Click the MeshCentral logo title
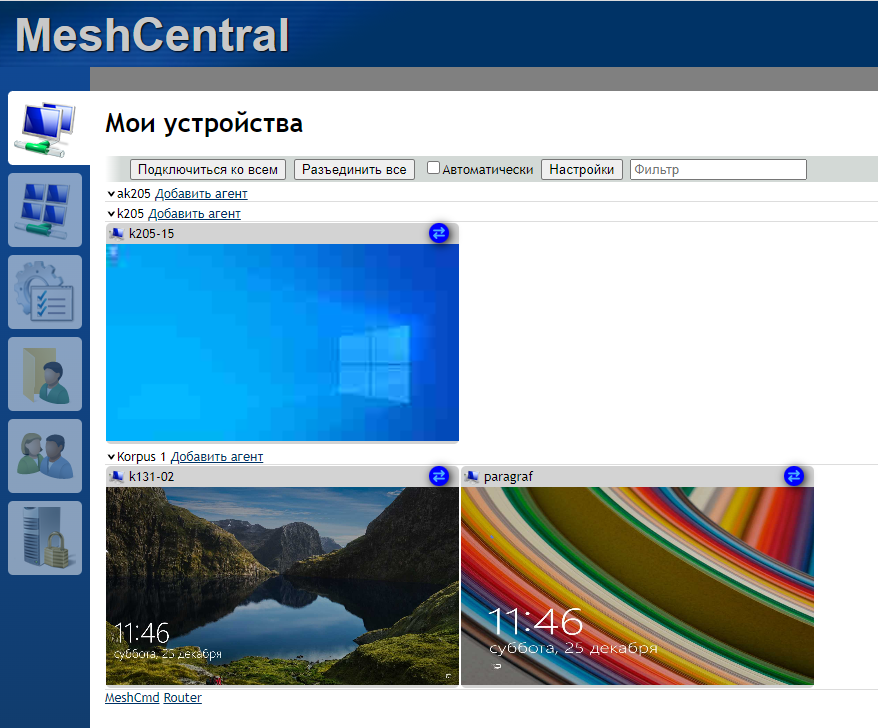 152,35
